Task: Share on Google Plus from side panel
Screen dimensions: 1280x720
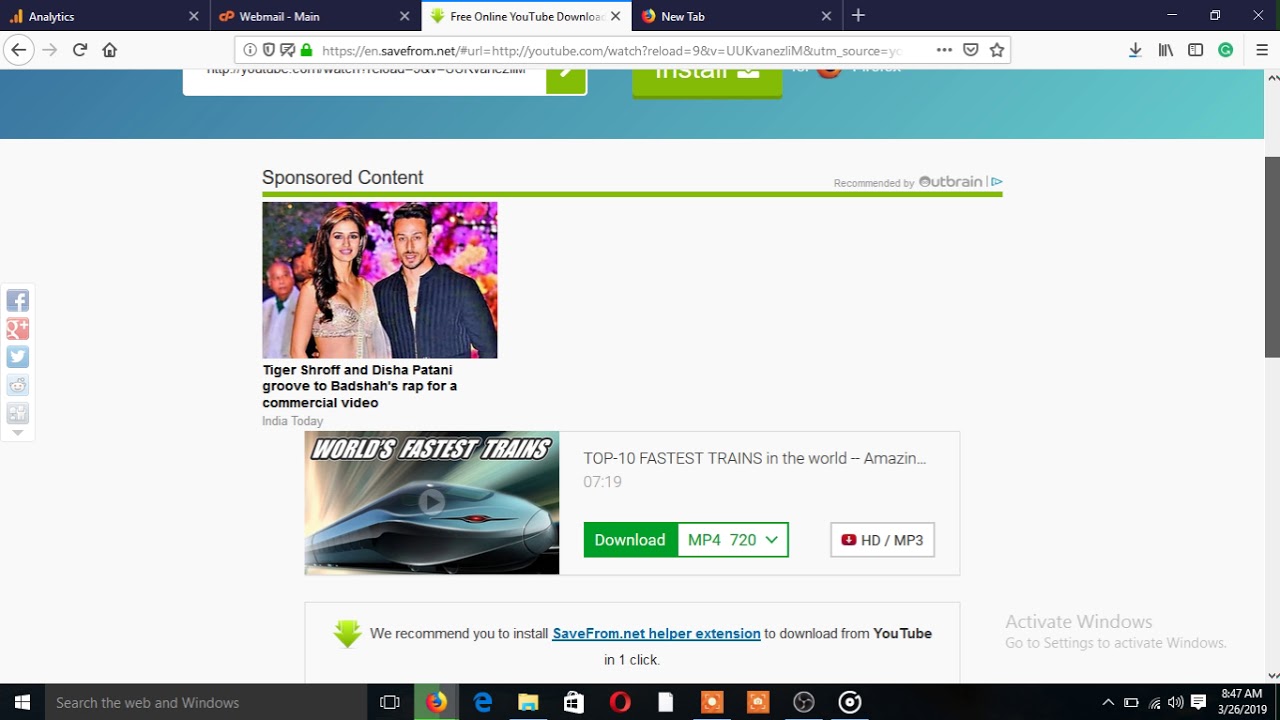Action: click(x=17, y=329)
